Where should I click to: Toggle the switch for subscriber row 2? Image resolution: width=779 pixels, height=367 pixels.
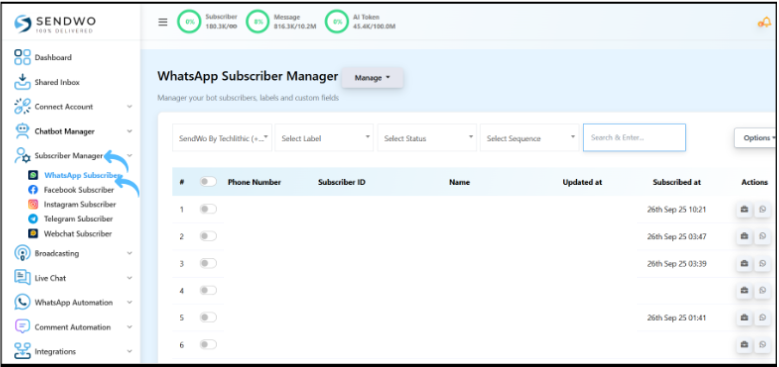pos(208,236)
